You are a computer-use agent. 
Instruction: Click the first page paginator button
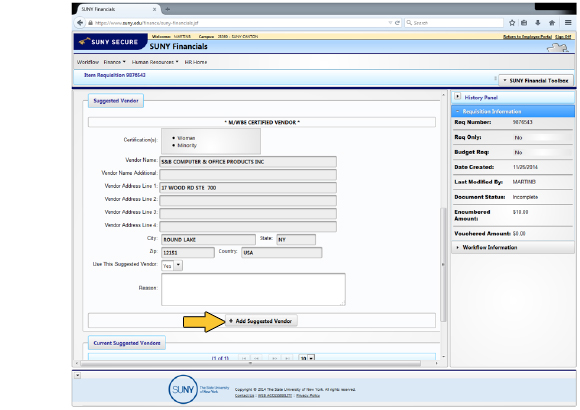pyautogui.click(x=244, y=358)
